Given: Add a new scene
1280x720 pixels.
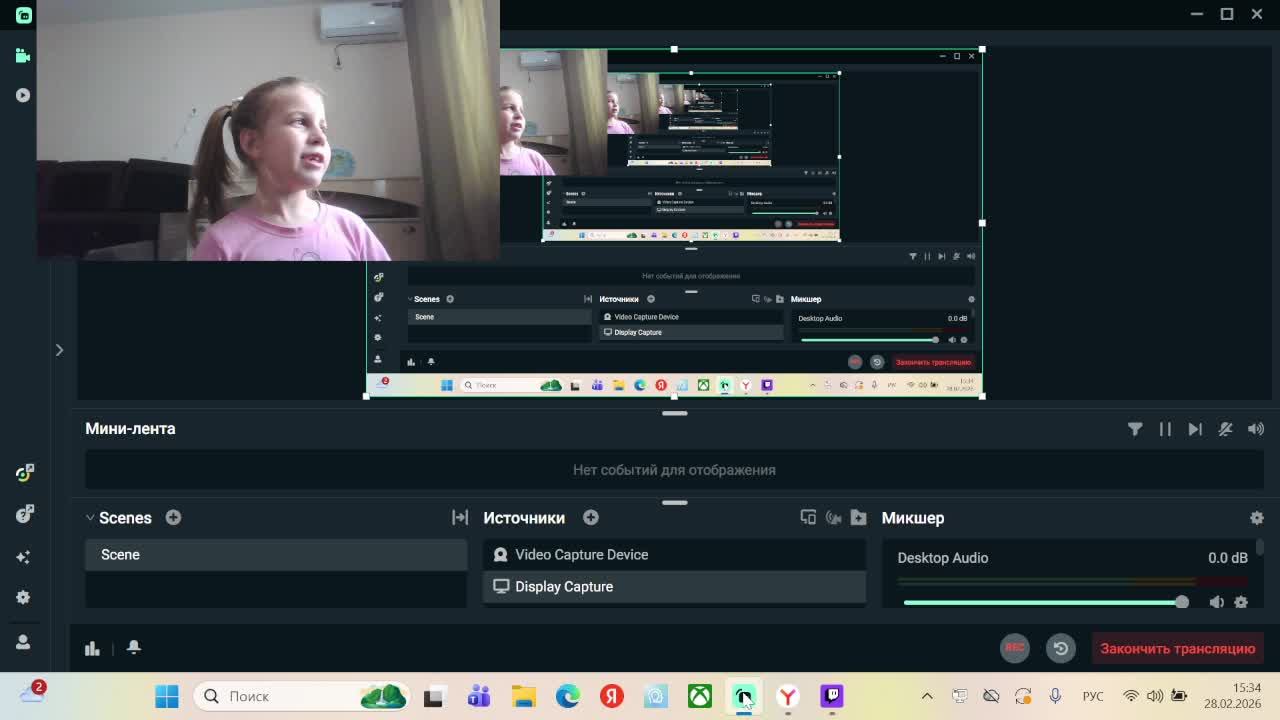Looking at the screenshot, I should (x=173, y=517).
